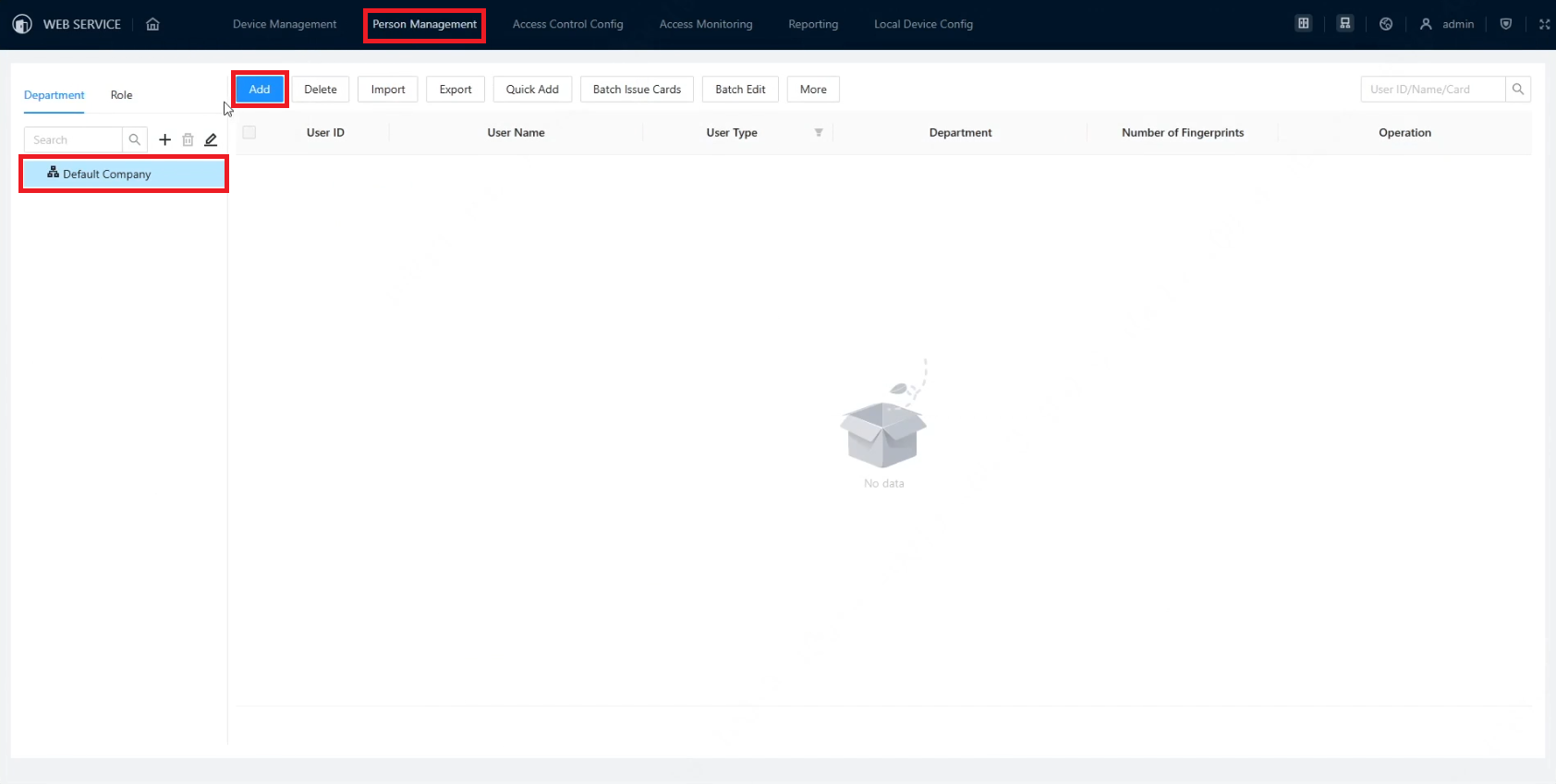
Task: Delete department using trash icon
Action: pos(188,139)
